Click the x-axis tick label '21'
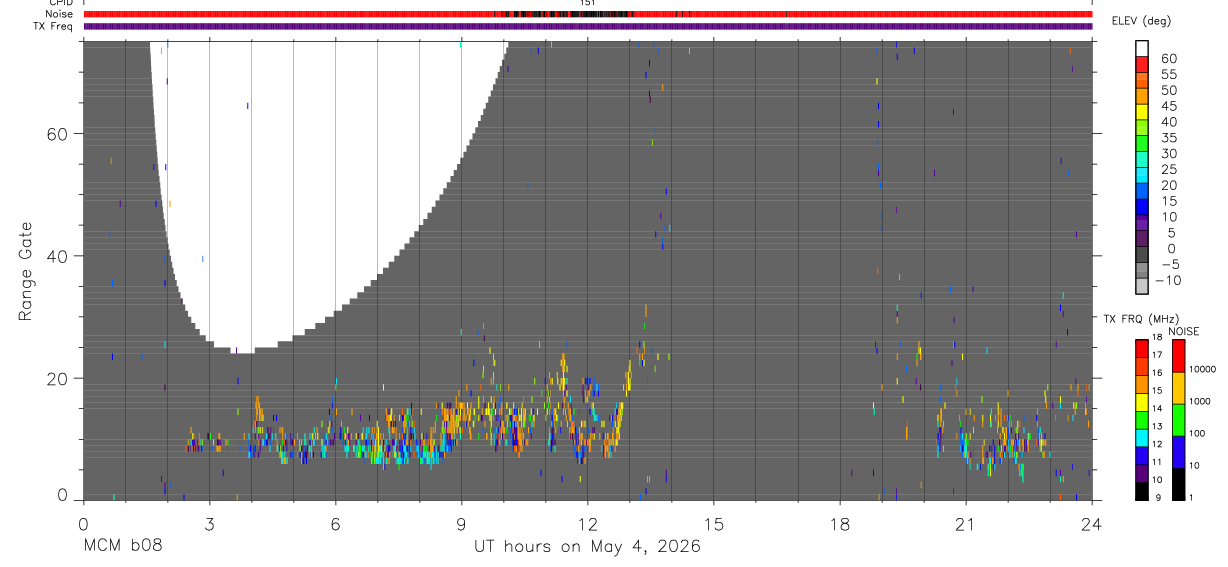 coord(965,524)
